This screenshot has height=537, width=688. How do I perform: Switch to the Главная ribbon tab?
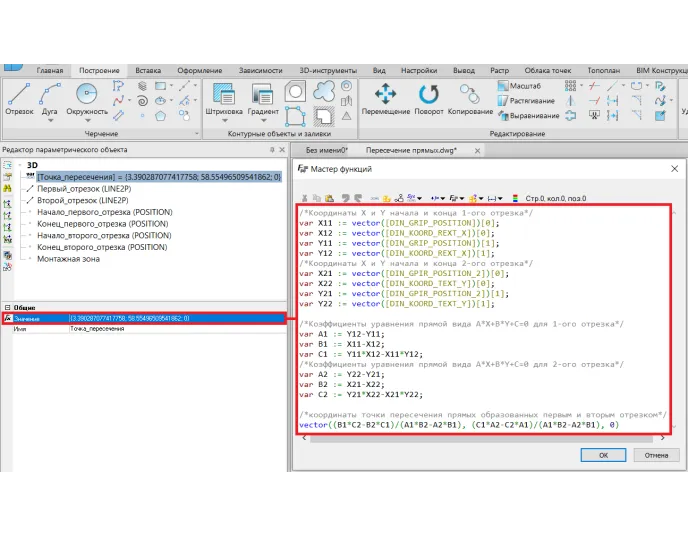(50, 70)
